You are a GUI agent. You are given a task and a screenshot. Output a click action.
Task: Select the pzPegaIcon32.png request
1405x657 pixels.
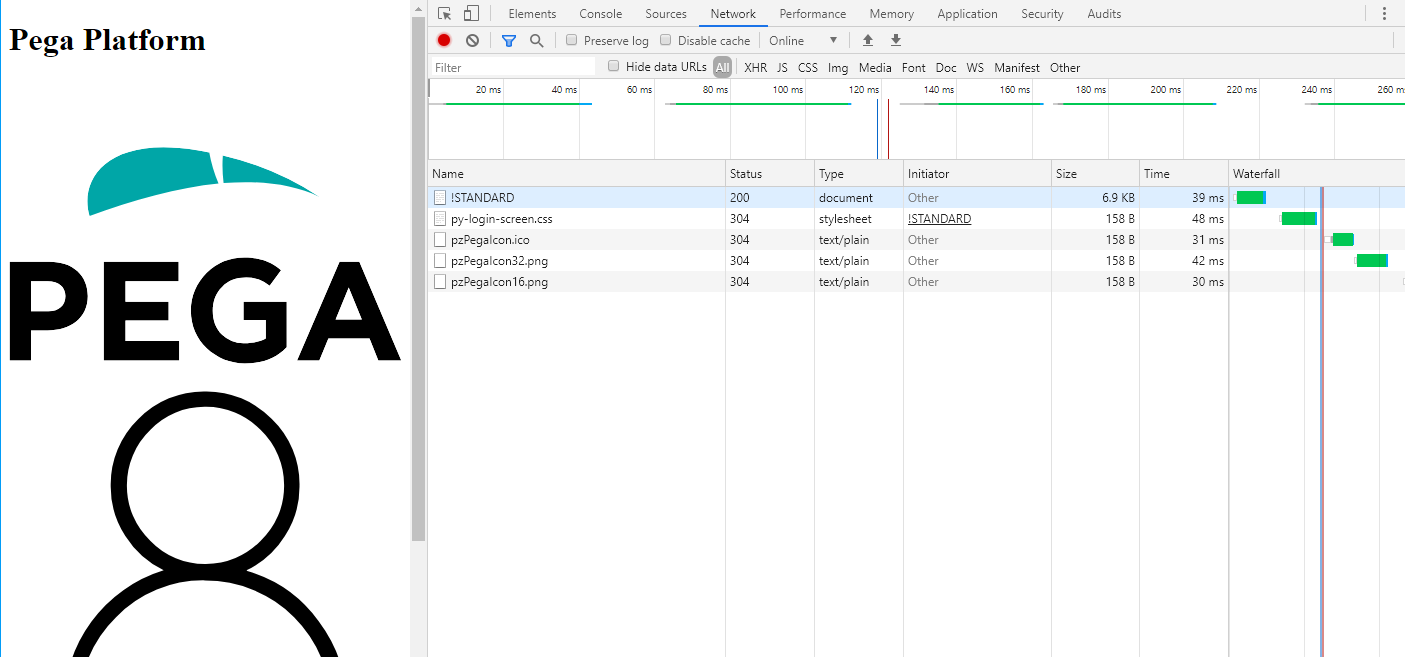coord(916,261)
